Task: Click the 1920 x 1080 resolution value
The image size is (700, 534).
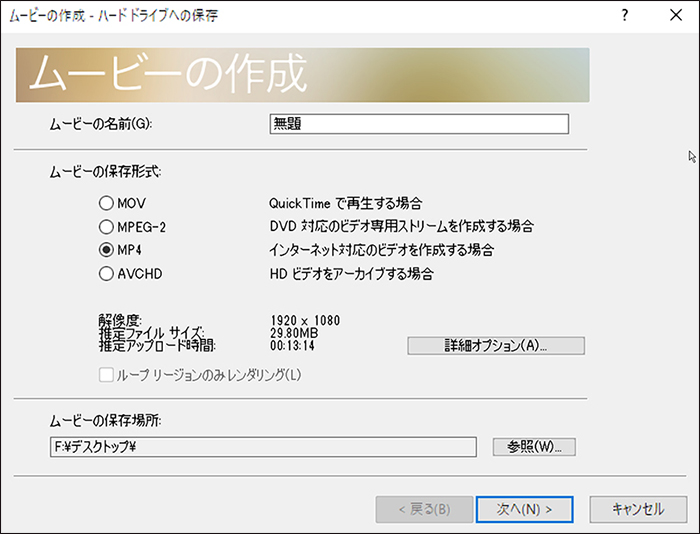Action: [x=305, y=321]
